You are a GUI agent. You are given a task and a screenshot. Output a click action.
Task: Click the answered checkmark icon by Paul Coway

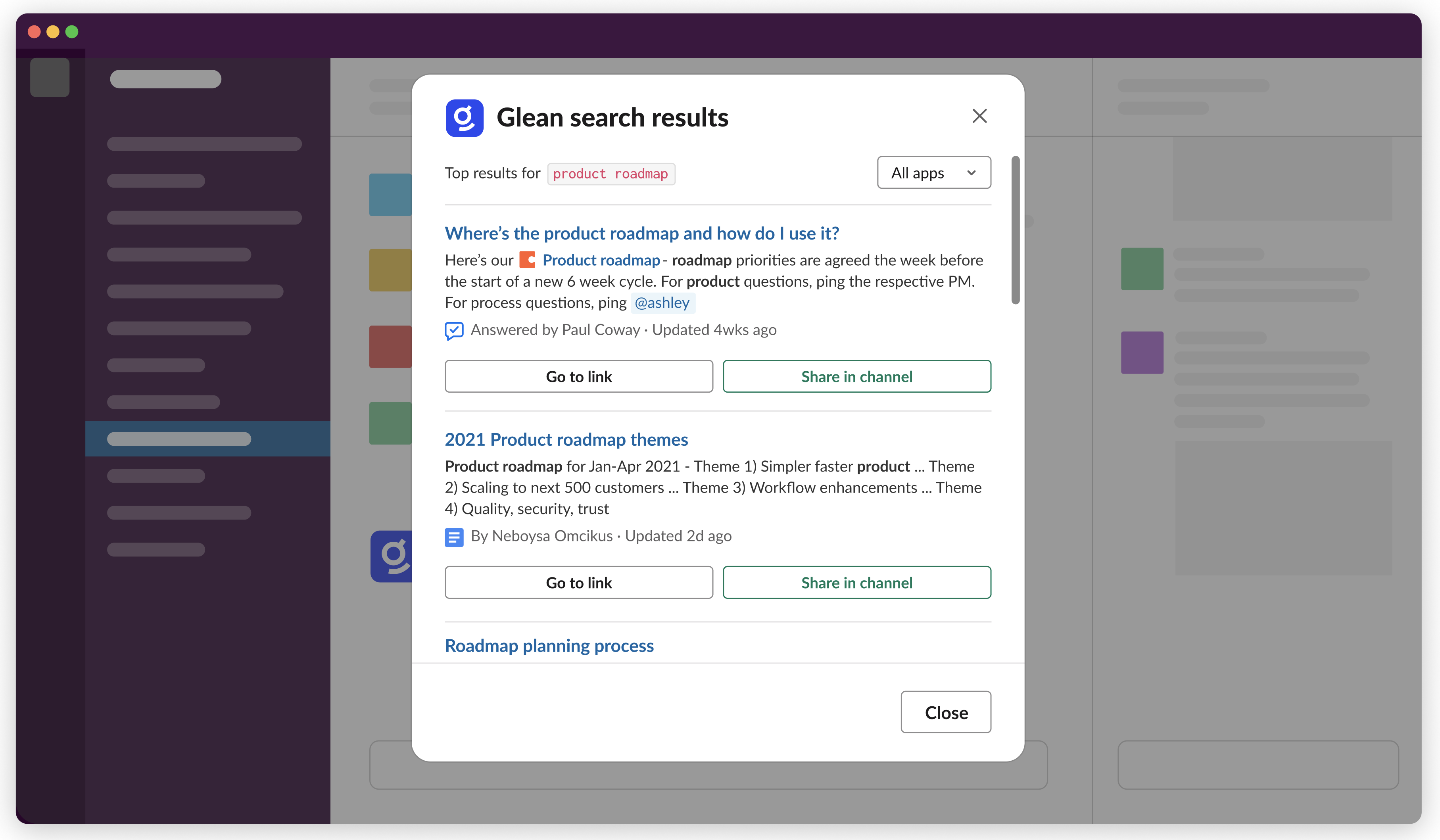[x=454, y=330]
